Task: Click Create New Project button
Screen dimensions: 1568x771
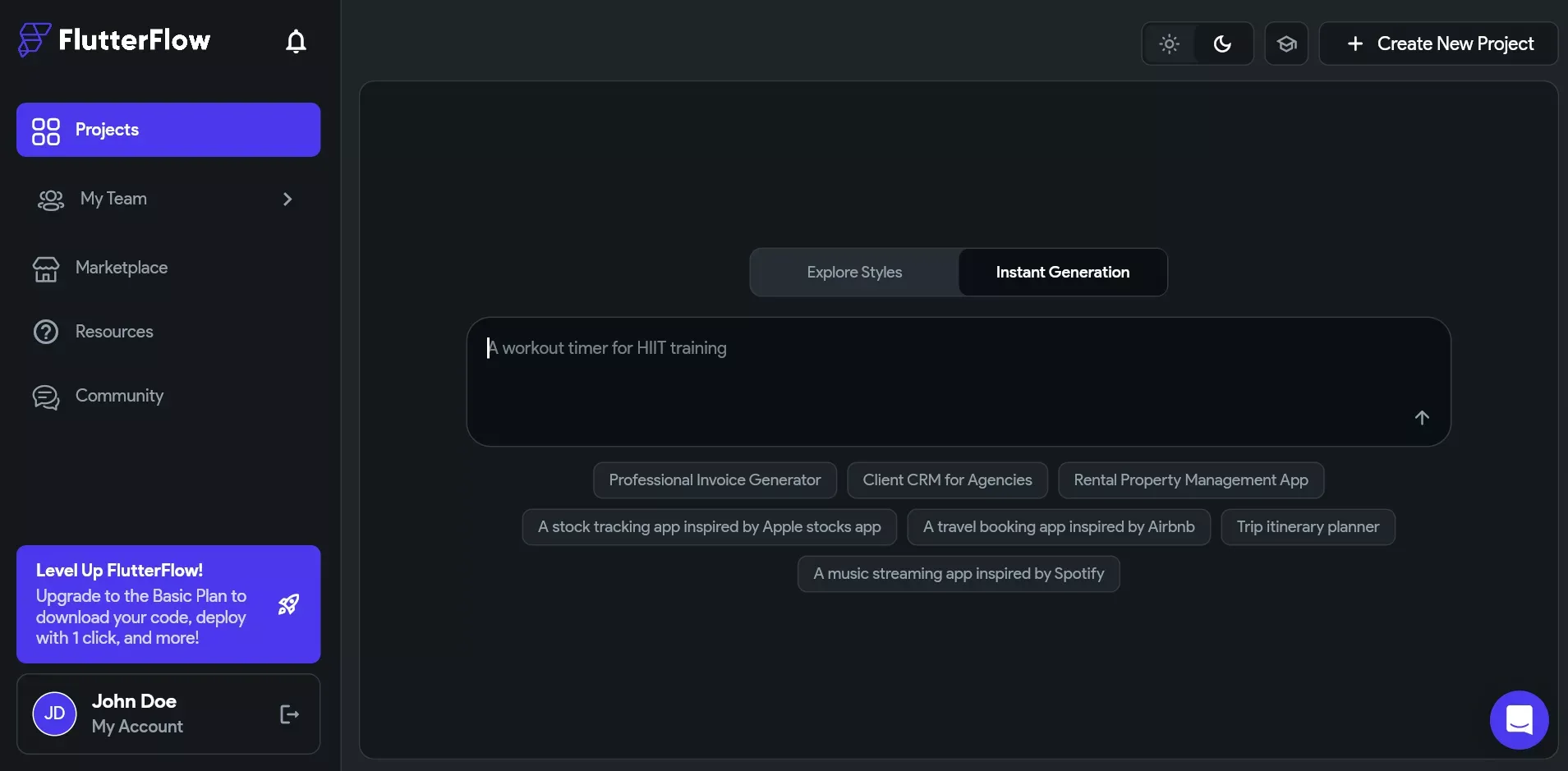Action: click(1438, 44)
